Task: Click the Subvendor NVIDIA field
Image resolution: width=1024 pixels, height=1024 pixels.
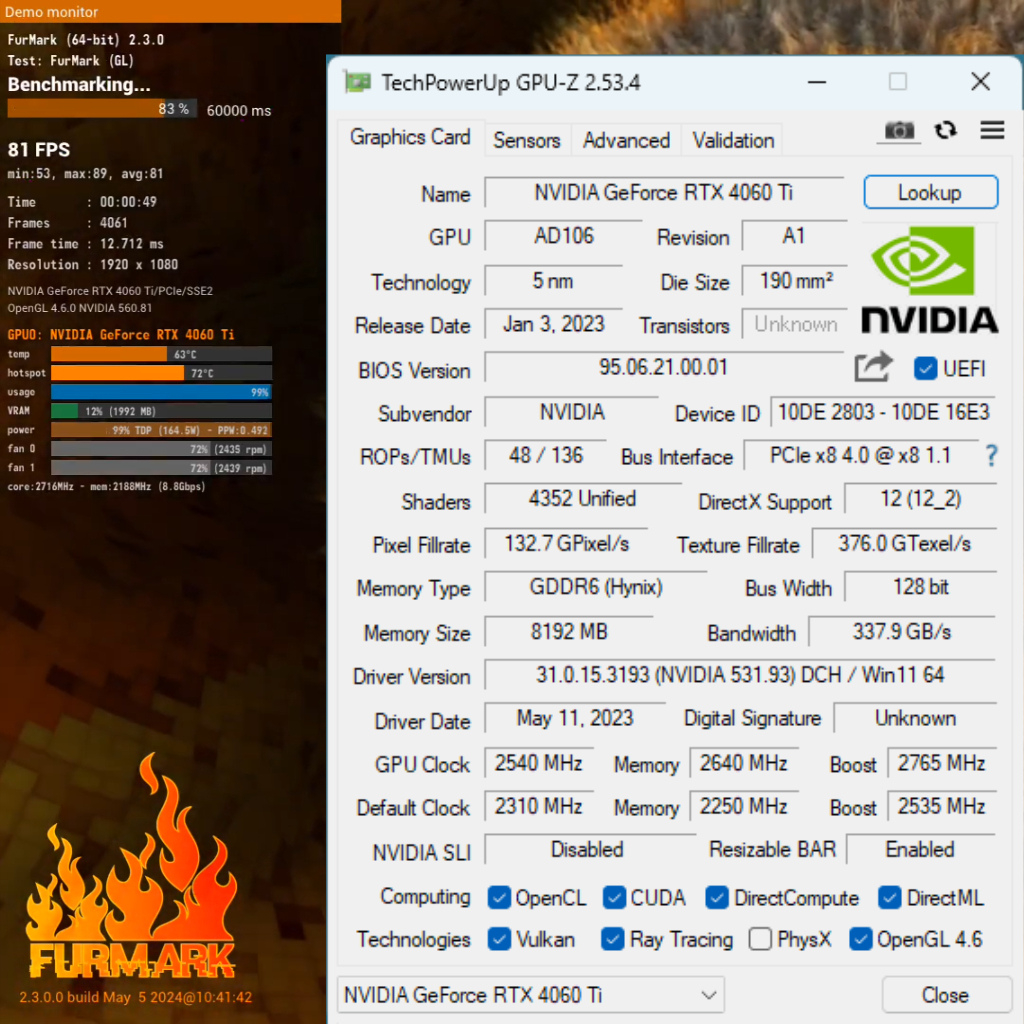Action: pos(572,412)
